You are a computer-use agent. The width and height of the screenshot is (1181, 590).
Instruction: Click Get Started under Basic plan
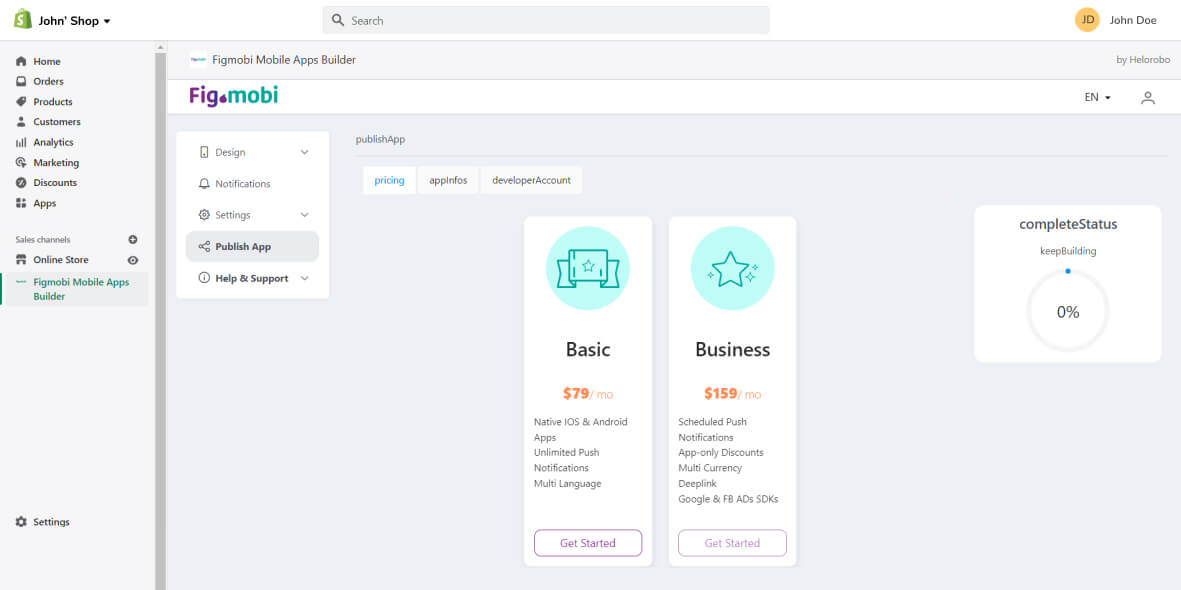coord(588,543)
